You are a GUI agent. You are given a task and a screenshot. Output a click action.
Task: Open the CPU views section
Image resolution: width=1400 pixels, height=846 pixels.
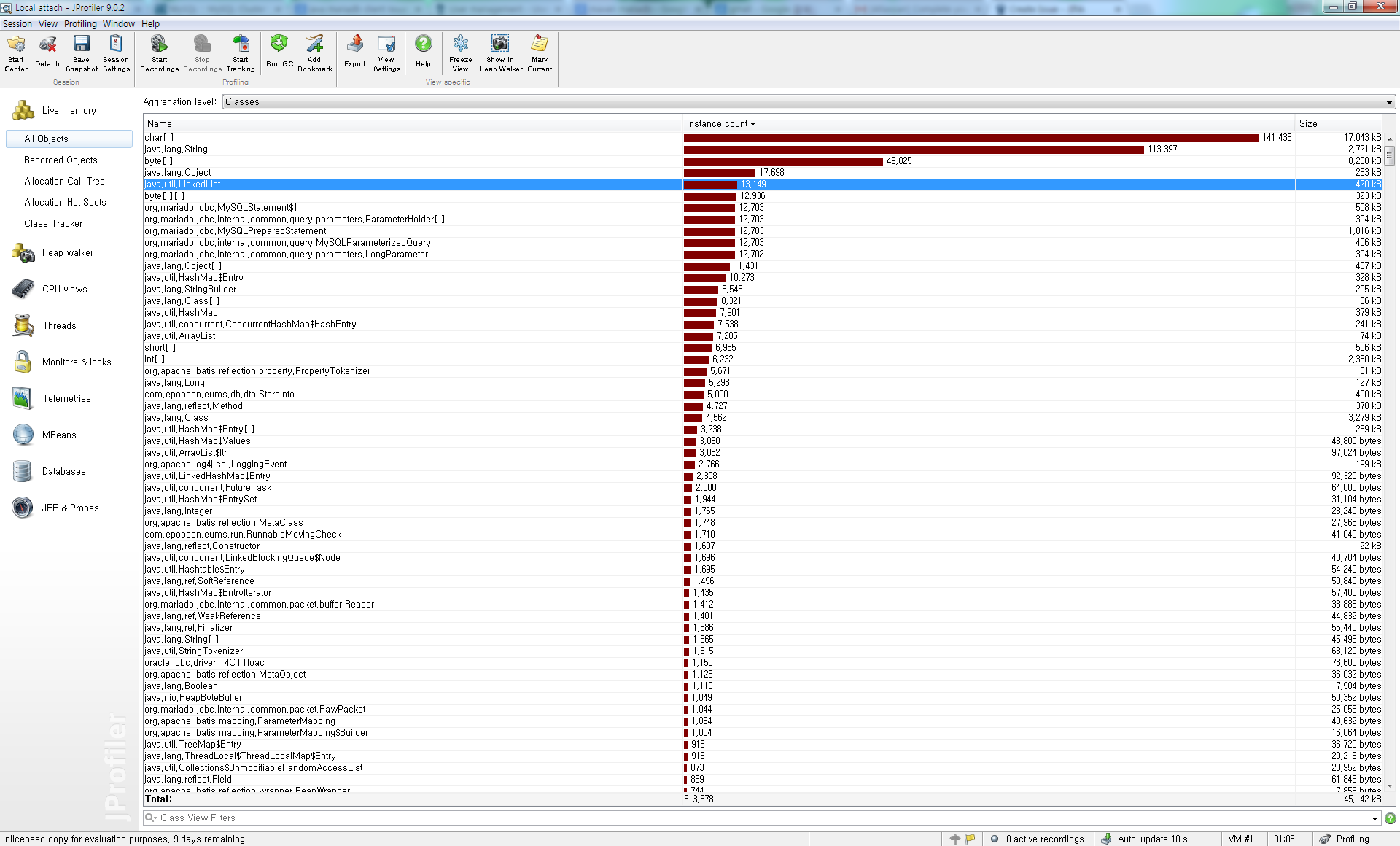coord(64,290)
